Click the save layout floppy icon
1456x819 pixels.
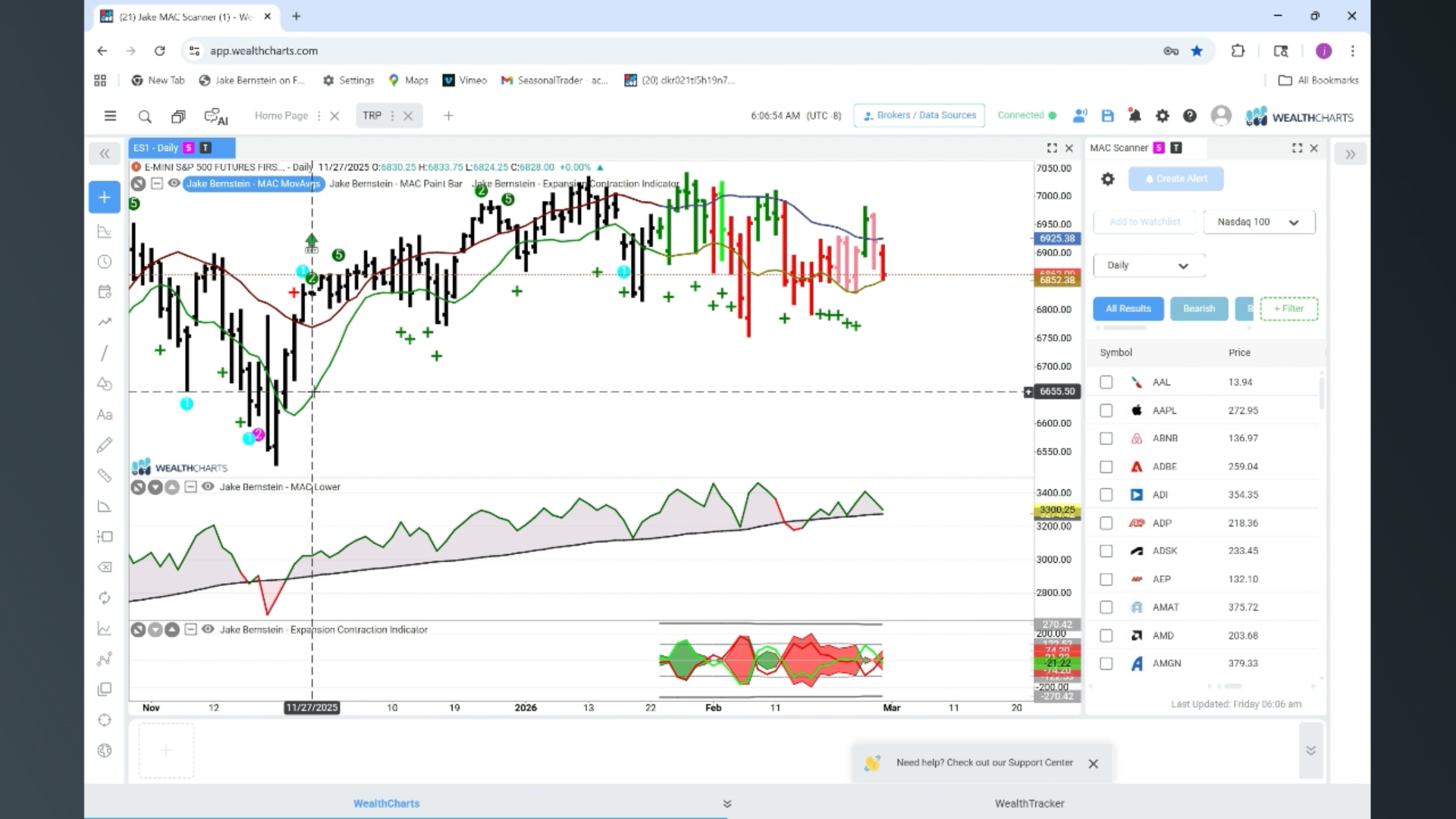pyautogui.click(x=1108, y=116)
